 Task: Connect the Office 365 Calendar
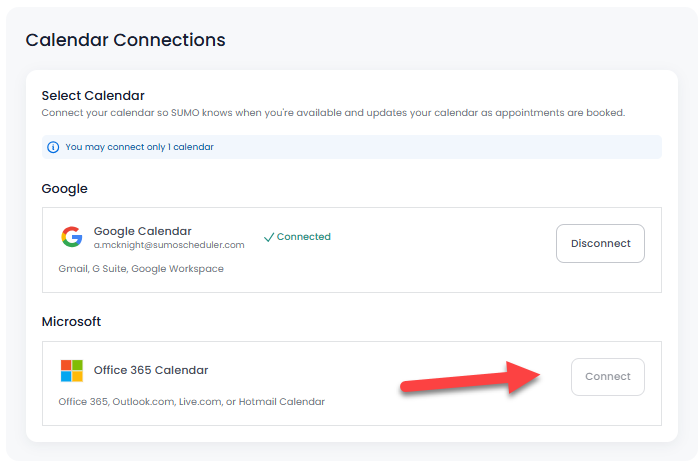pos(608,377)
